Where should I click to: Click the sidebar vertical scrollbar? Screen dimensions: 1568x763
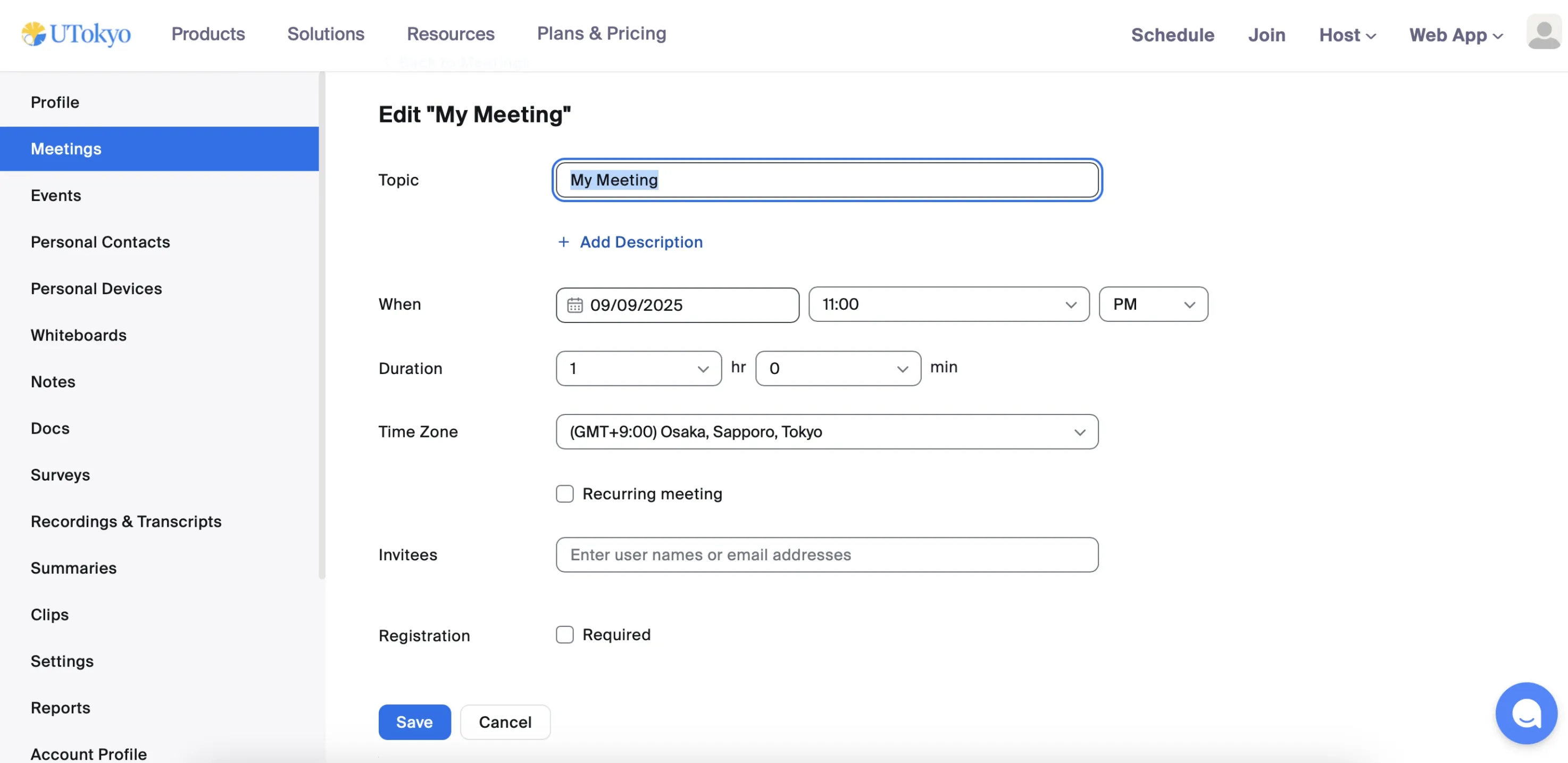tap(321, 326)
